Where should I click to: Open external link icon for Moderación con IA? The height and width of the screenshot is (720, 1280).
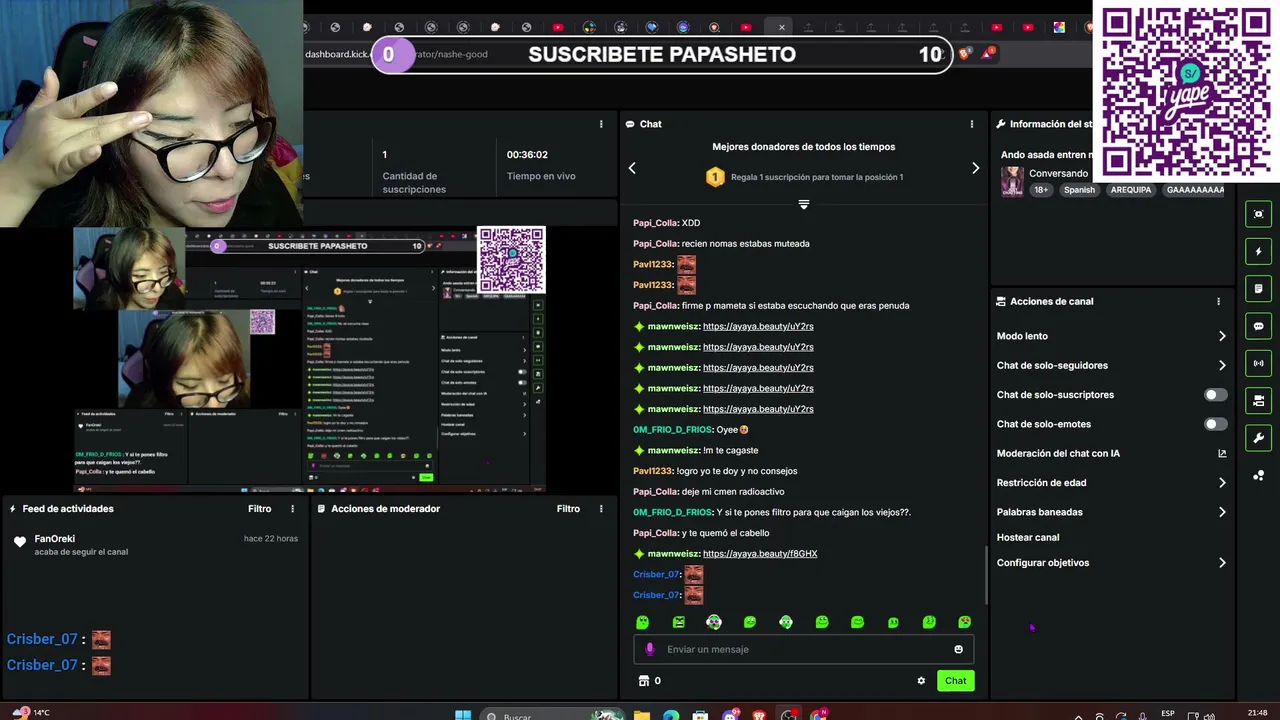click(1222, 453)
